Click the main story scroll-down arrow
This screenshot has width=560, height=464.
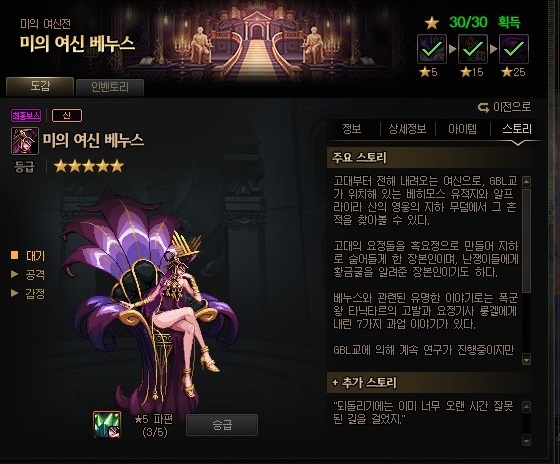click(x=526, y=359)
